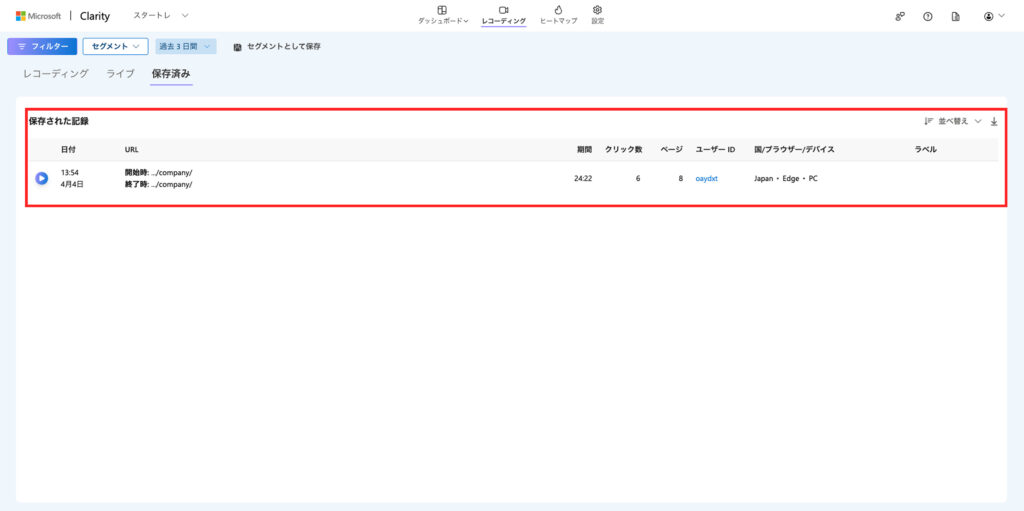
Task: Open user ID link oaydxt
Action: 707,178
